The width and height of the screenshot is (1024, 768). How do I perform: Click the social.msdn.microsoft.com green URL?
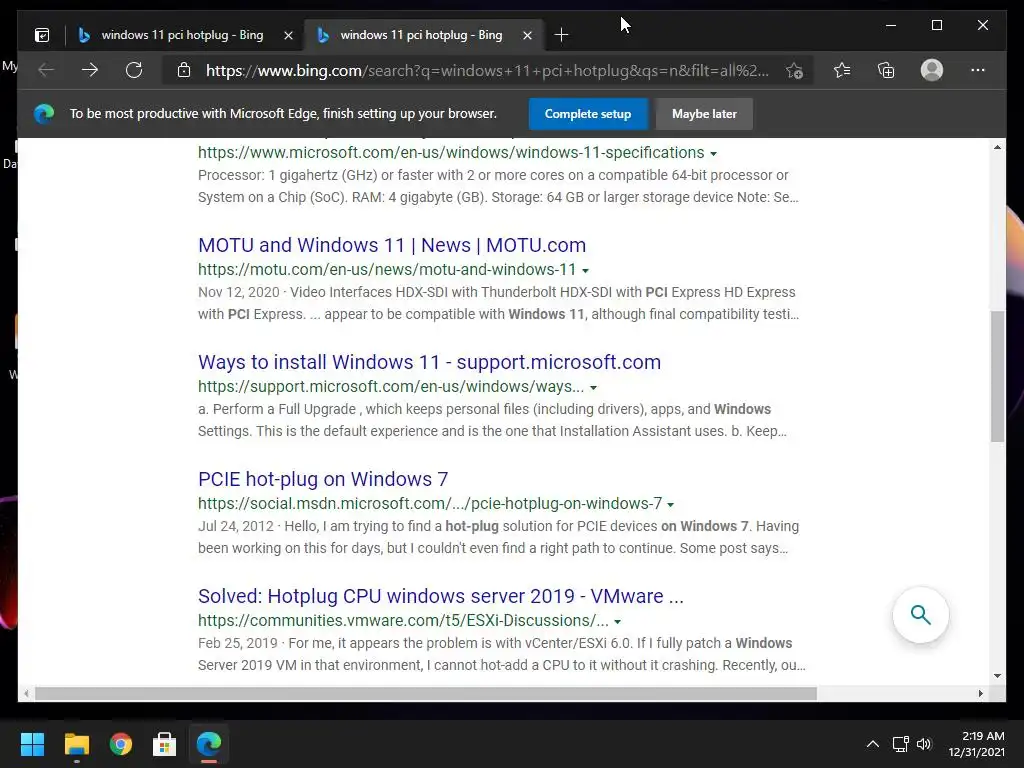click(x=430, y=503)
